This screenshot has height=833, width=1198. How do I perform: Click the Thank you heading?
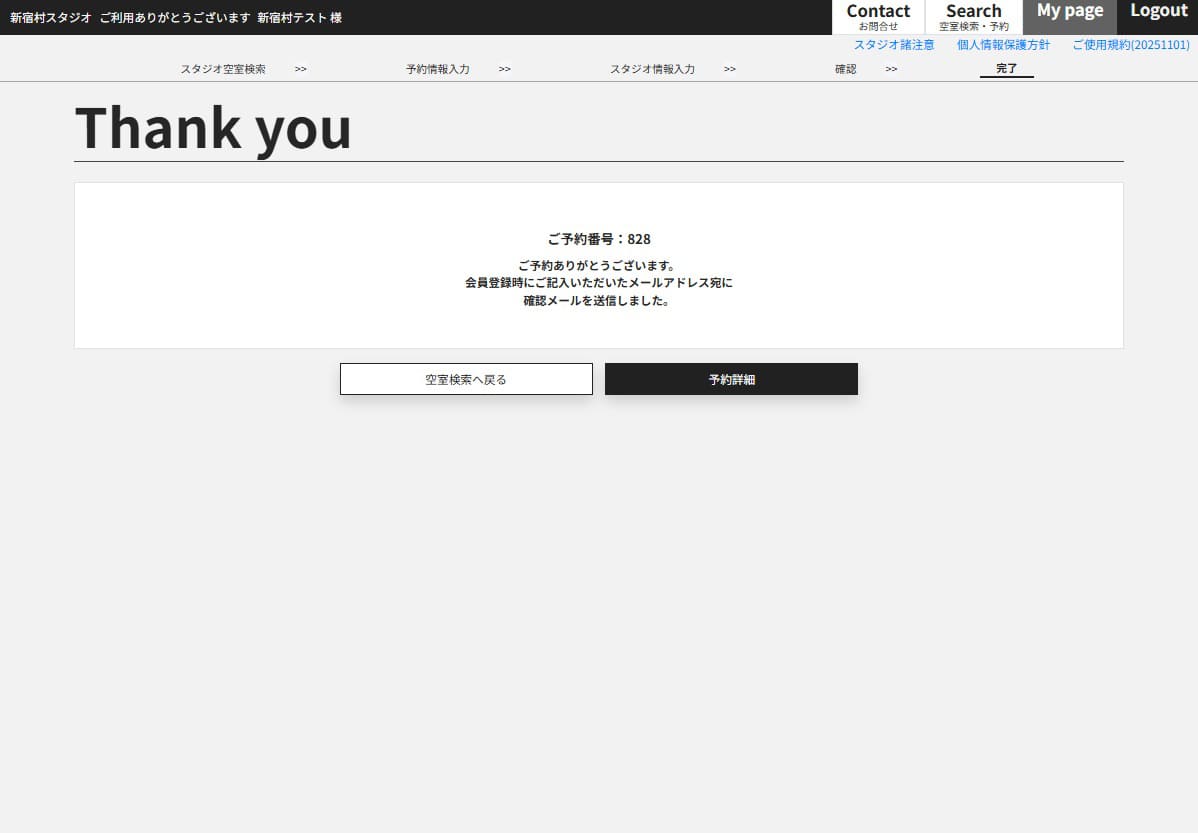(x=213, y=128)
